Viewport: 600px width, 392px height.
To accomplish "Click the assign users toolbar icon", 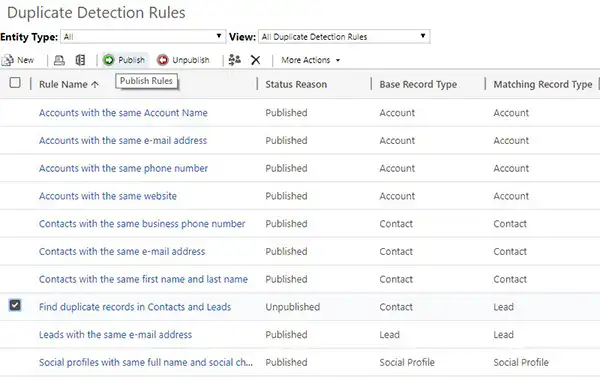I will [235, 60].
